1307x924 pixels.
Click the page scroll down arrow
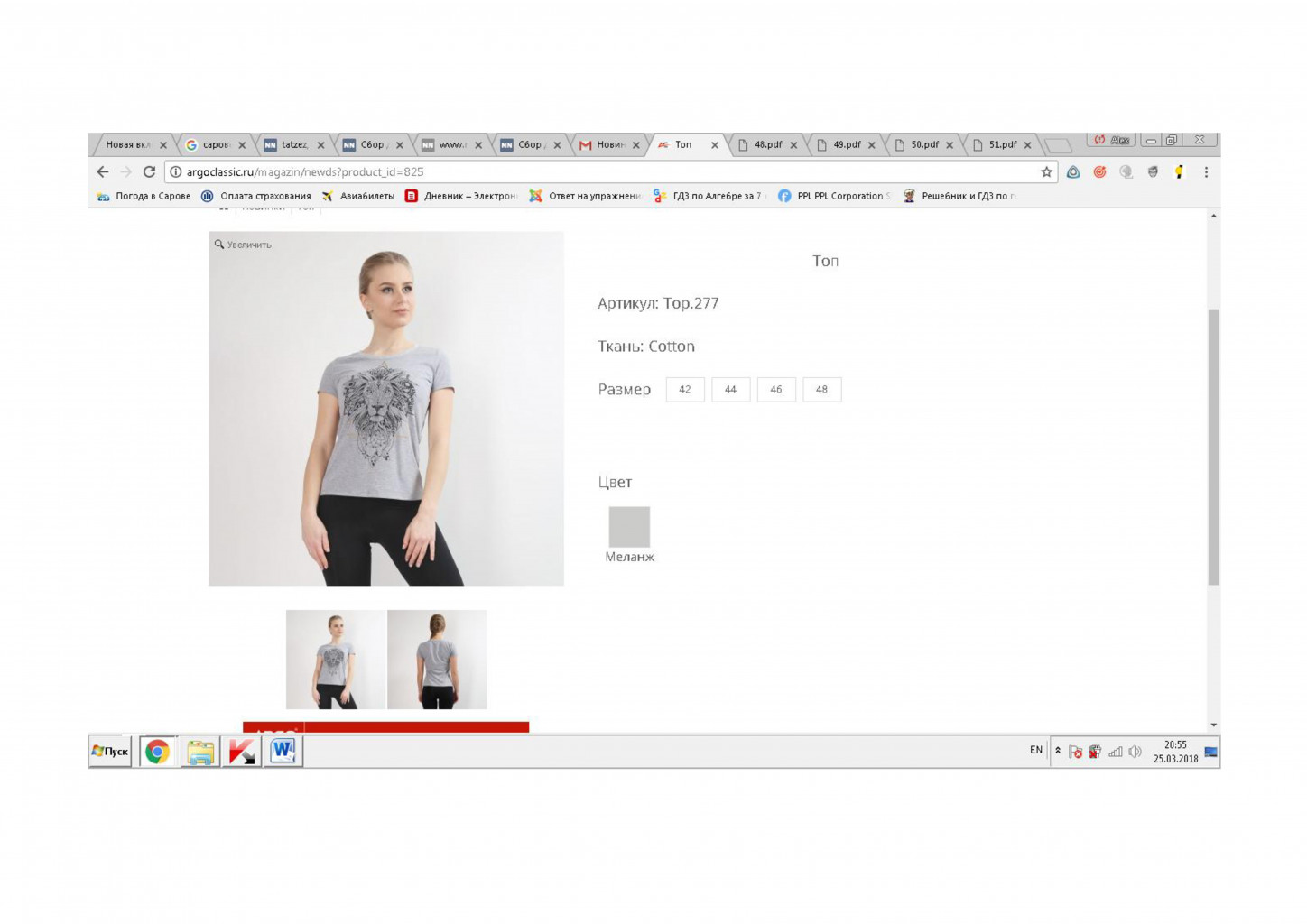coord(1214,725)
